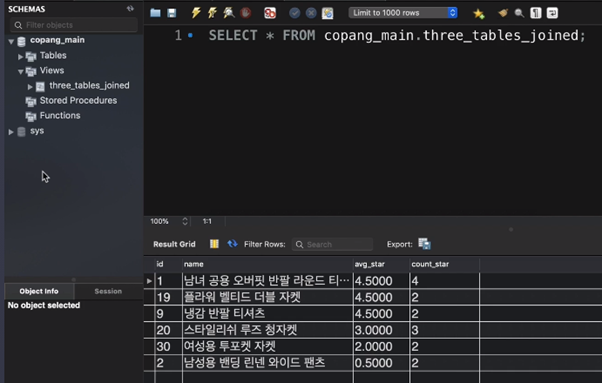Toggle stop-on-error using the red circles icon
The height and width of the screenshot is (383, 602).
(x=270, y=13)
